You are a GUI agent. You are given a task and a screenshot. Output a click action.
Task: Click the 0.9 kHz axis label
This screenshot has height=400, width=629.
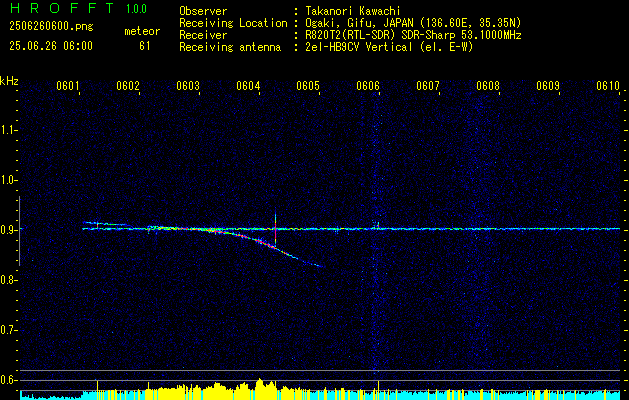click(x=7, y=230)
